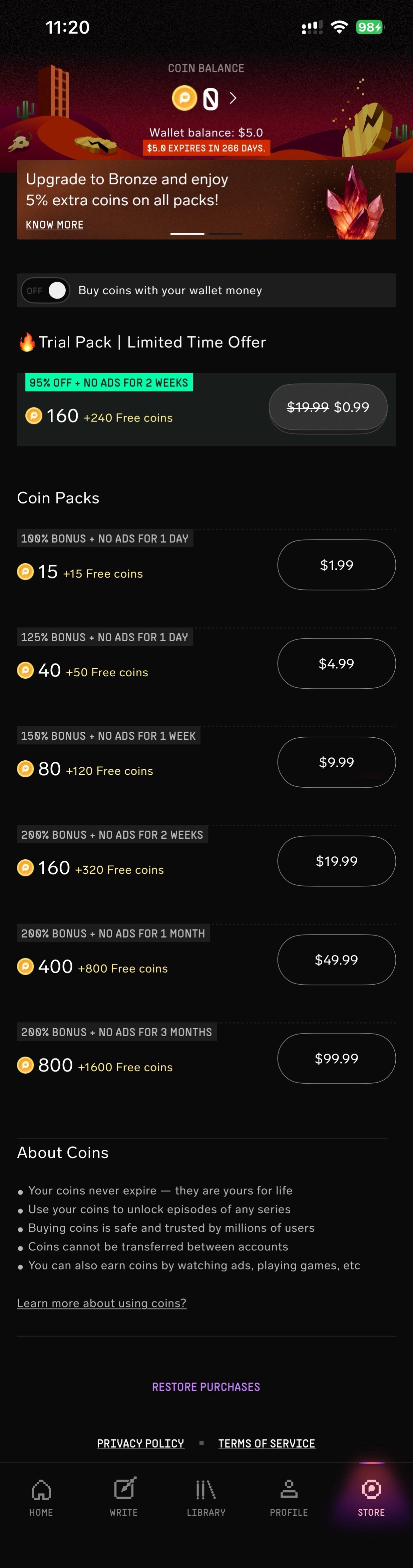Screen dimensions: 413x1568
Task: Open the Privacy Policy link
Action: tap(140, 1443)
